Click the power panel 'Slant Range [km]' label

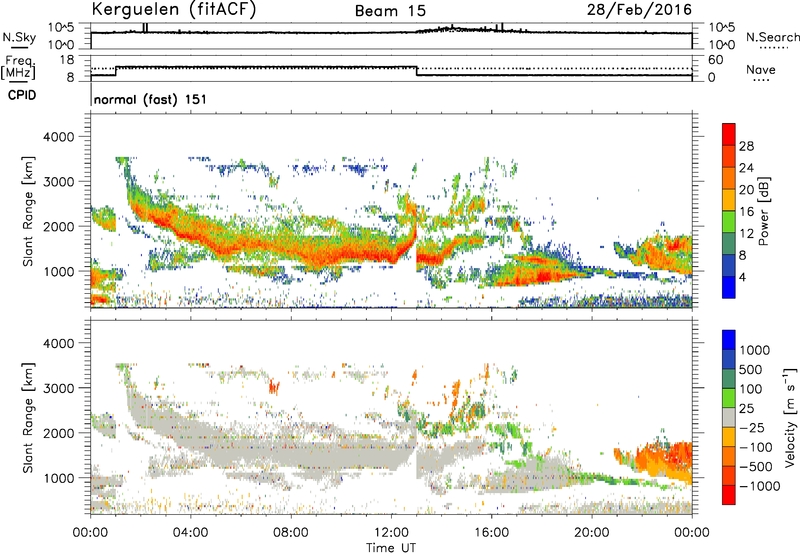point(28,211)
